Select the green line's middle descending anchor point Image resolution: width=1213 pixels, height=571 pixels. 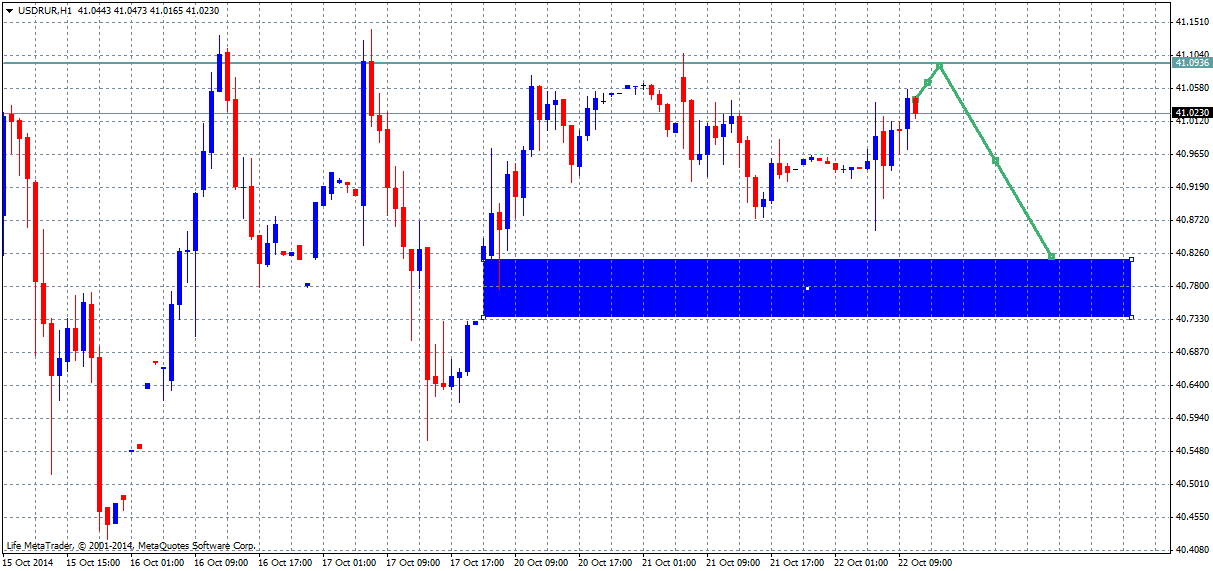pos(995,160)
